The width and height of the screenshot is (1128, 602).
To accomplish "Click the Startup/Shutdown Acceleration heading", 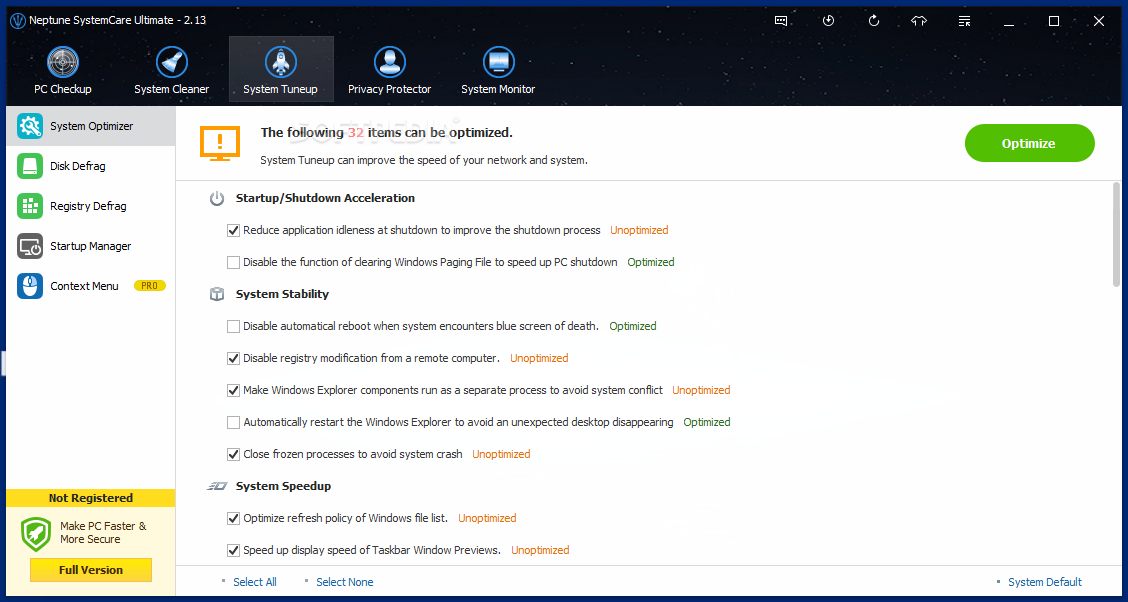I will 325,198.
